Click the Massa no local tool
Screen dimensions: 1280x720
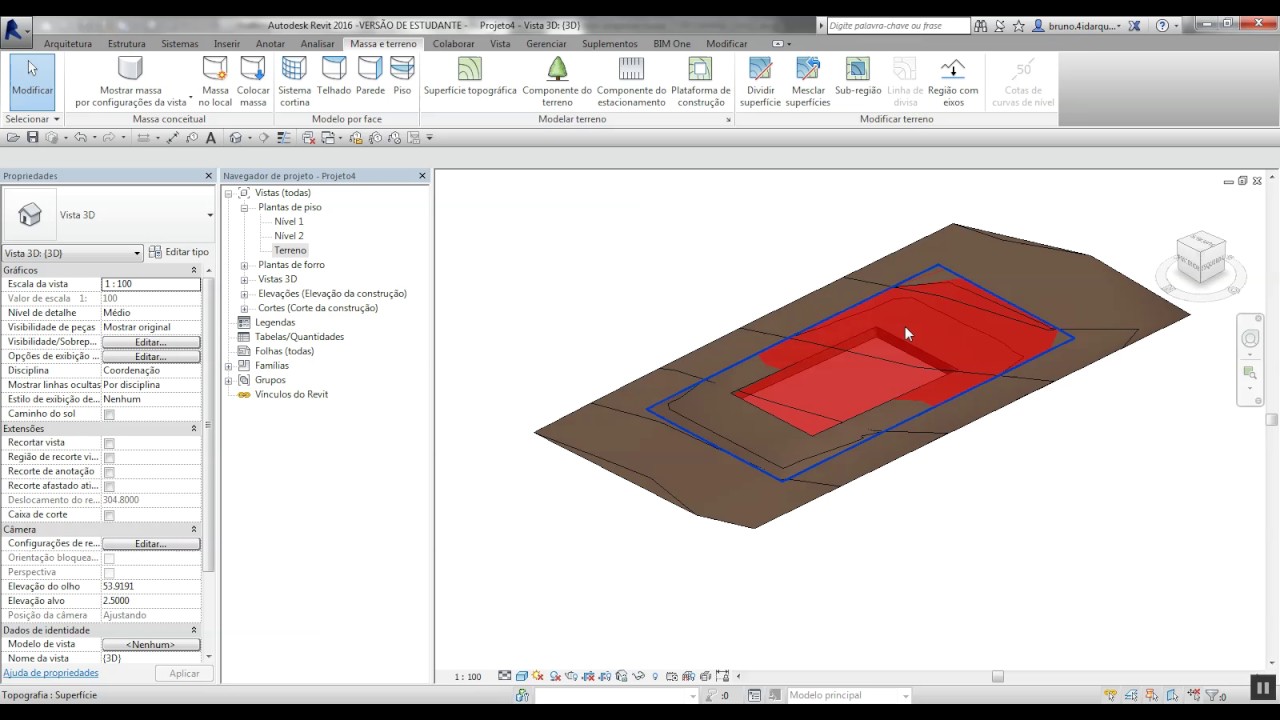click(215, 82)
